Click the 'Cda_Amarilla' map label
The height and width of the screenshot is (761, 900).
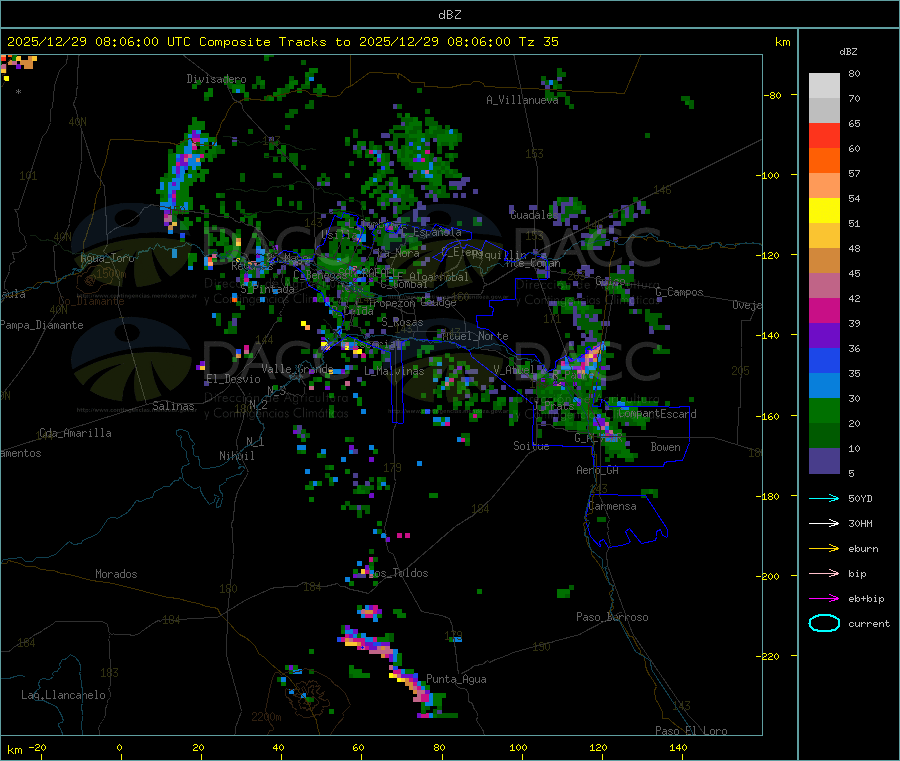coord(75,433)
